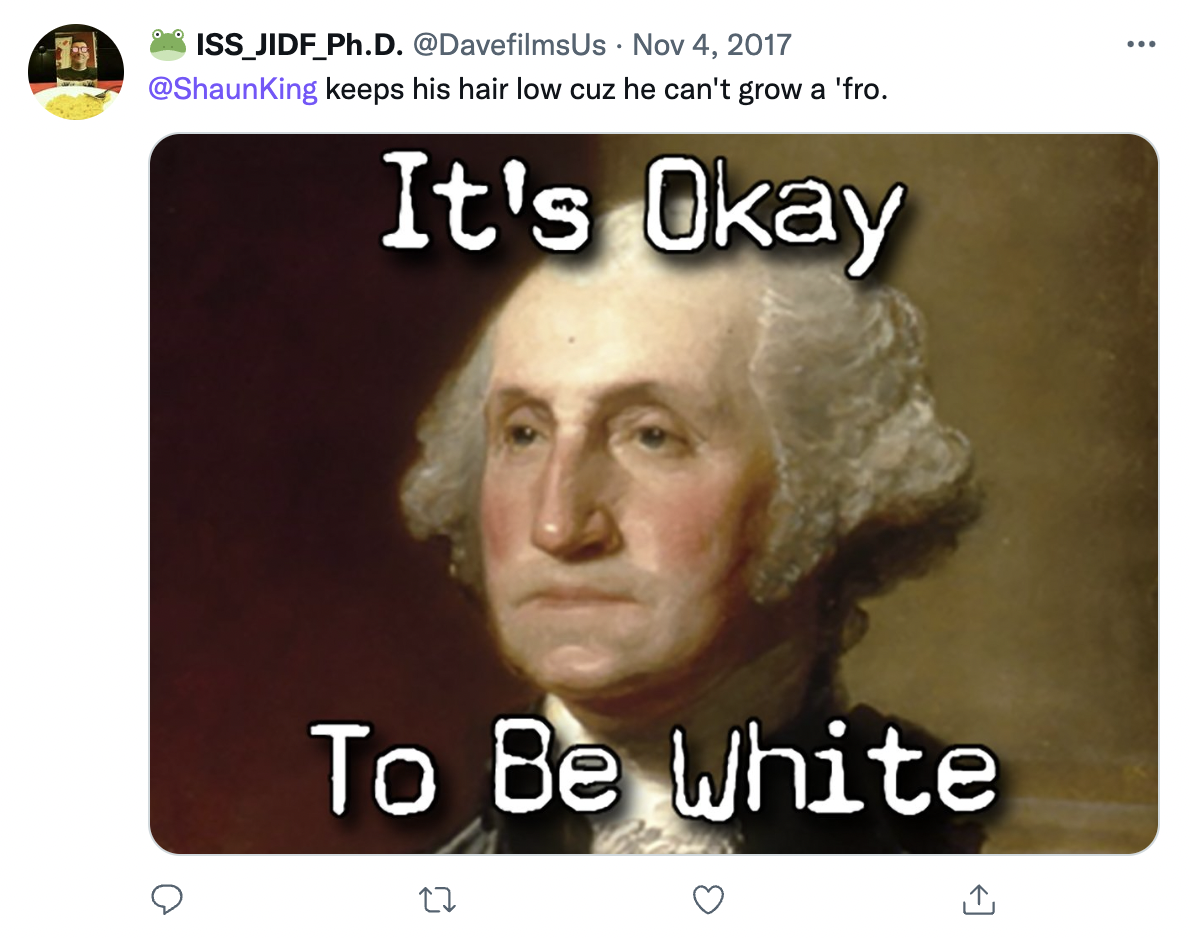Open the three-dot more options menu
Viewport: 1190px width, 938px height.
[1141, 45]
